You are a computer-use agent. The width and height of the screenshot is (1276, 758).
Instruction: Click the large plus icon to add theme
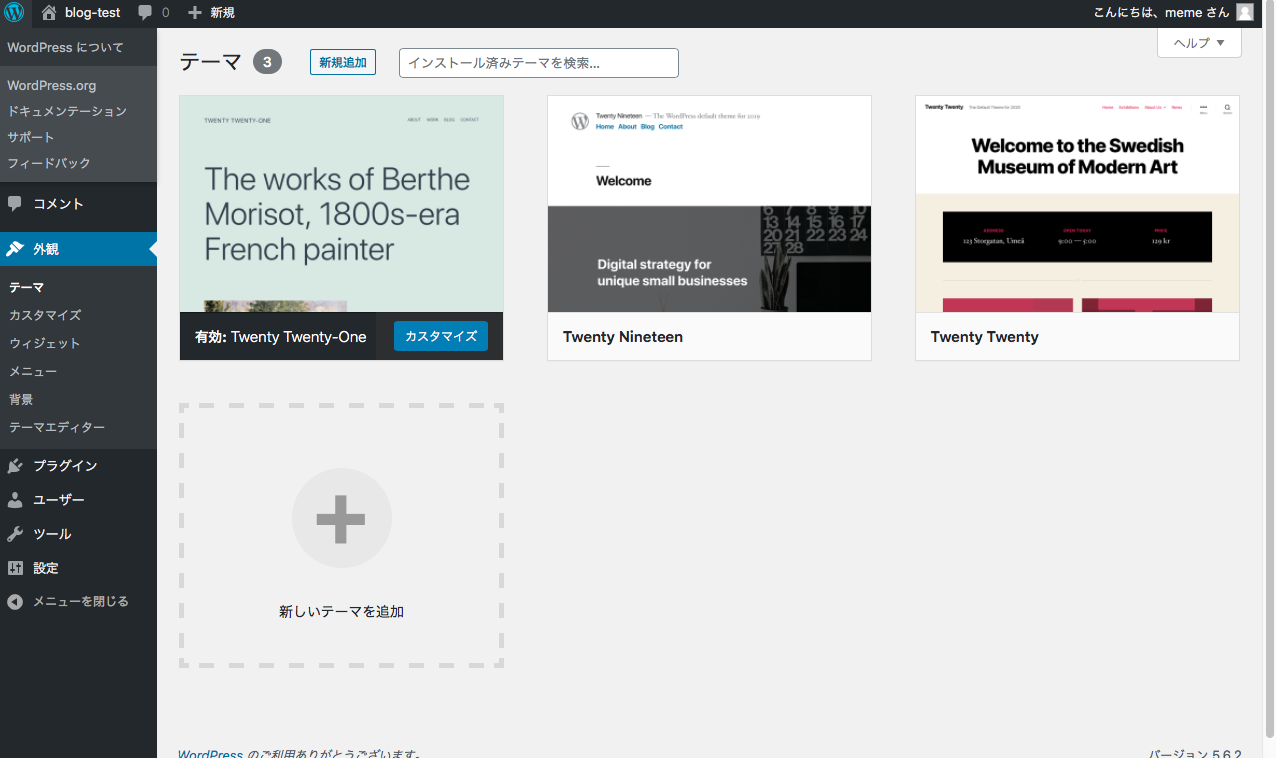coord(341,519)
